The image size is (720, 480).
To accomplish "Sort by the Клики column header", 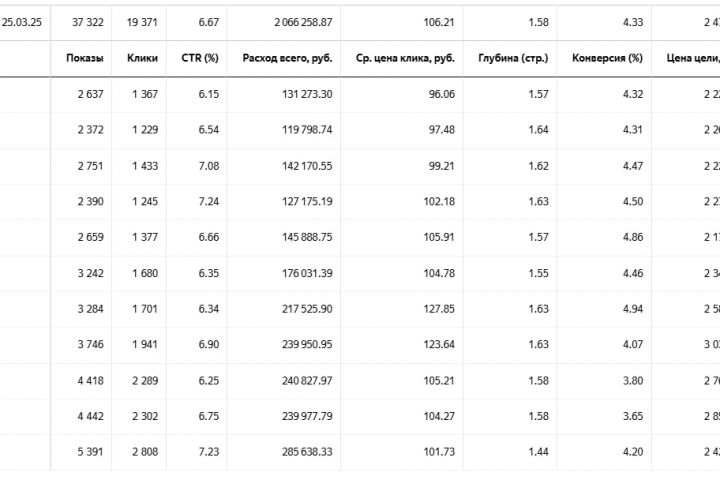I will click(142, 59).
